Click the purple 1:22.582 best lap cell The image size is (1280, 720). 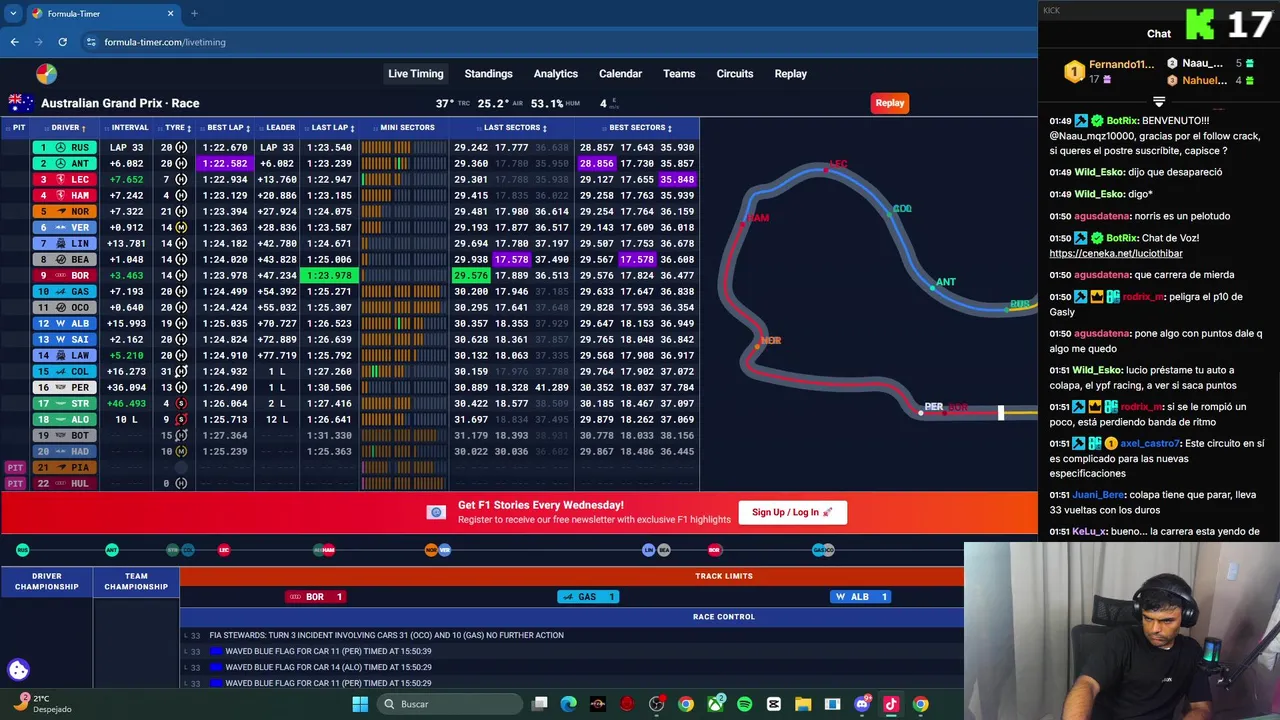[x=226, y=164]
